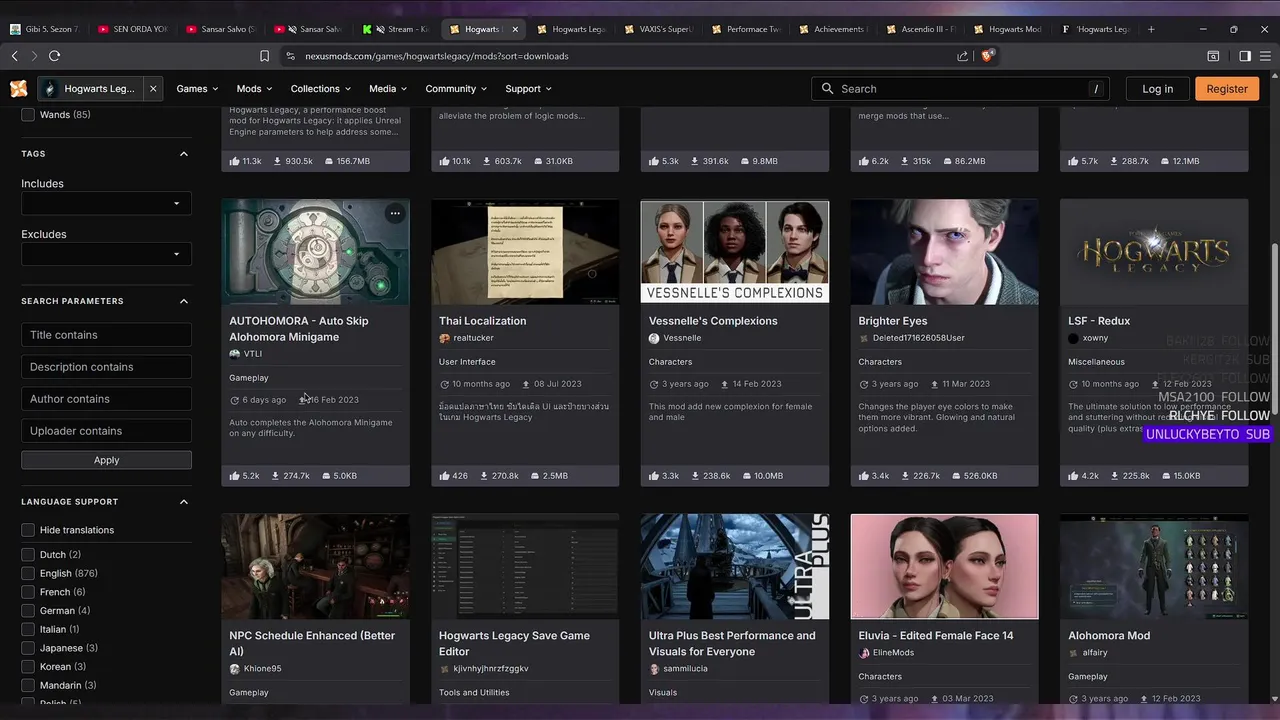Screen dimensions: 1280x720
Task: Open realtucker author avatar
Action: coord(444,339)
